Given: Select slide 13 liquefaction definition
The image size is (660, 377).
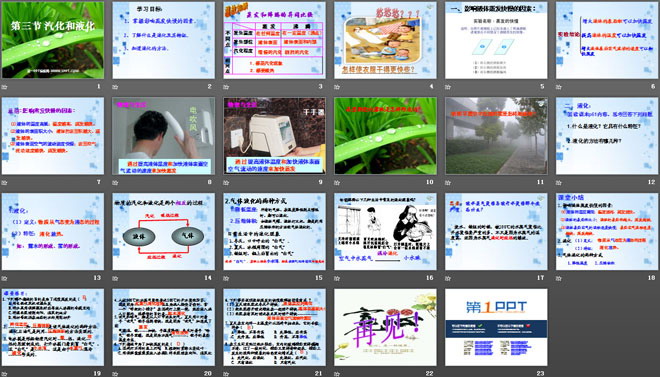Looking at the screenshot, I should point(53,231).
